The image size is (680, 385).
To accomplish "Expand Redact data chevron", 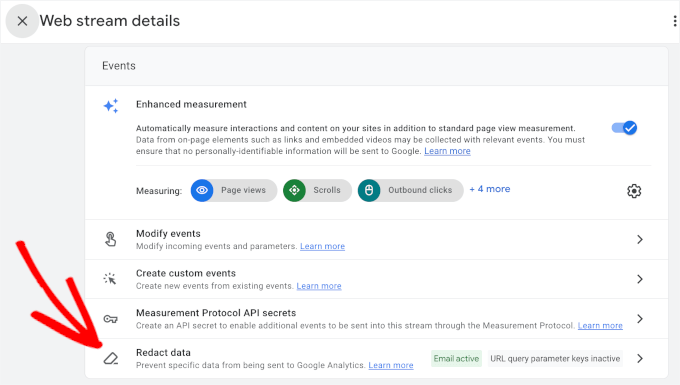I will point(640,359).
